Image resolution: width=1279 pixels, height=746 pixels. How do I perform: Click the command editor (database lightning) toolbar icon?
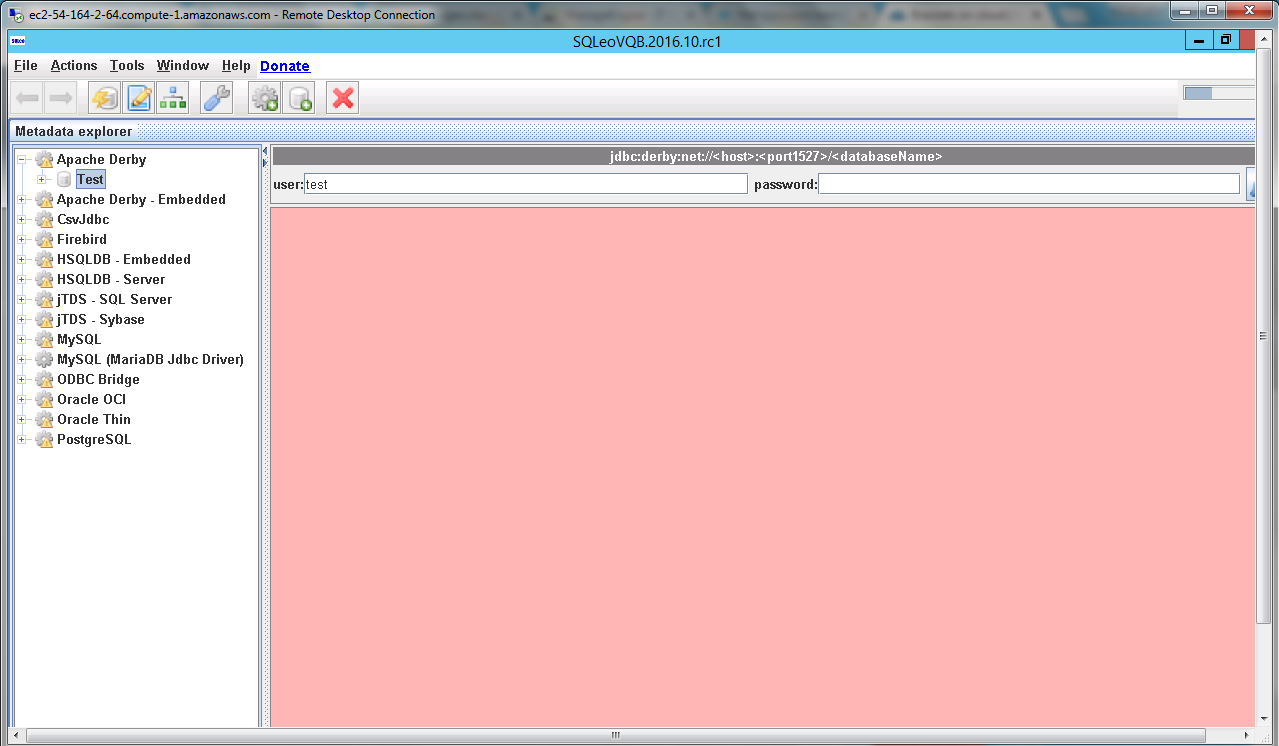tap(104, 98)
